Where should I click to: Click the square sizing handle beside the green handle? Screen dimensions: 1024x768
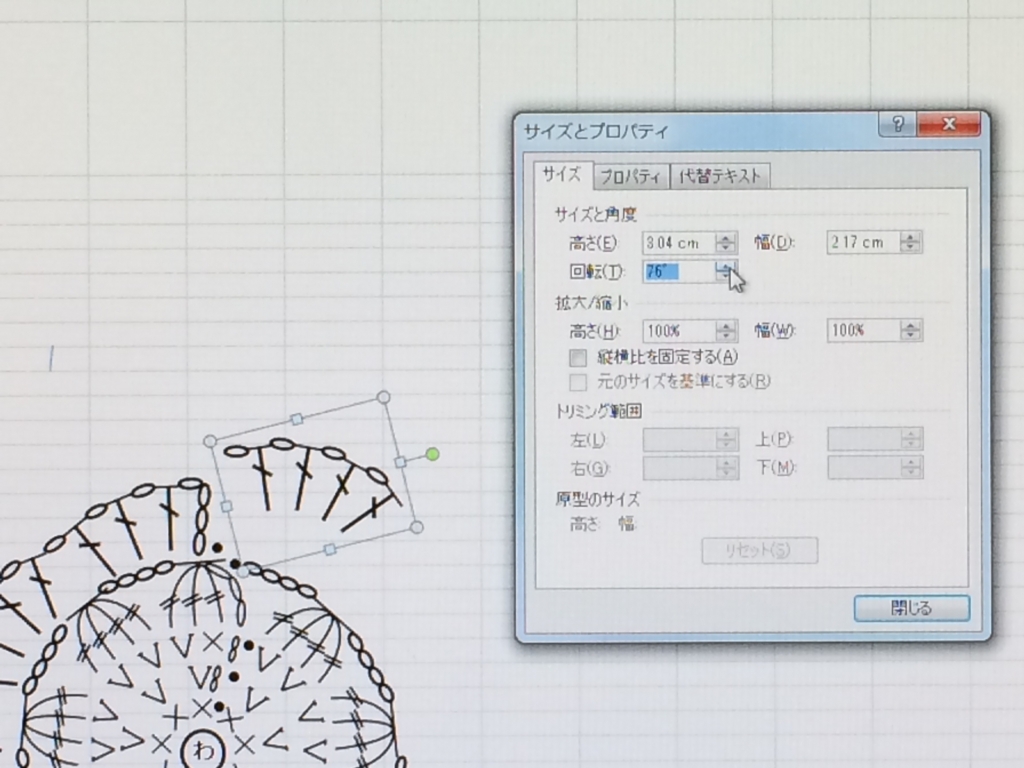(x=400, y=462)
